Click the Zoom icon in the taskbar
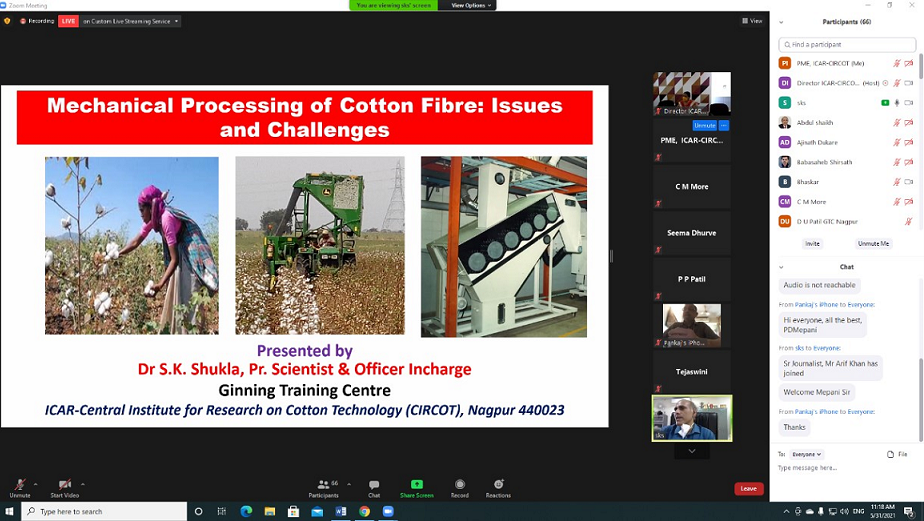The image size is (924, 521). tap(388, 511)
